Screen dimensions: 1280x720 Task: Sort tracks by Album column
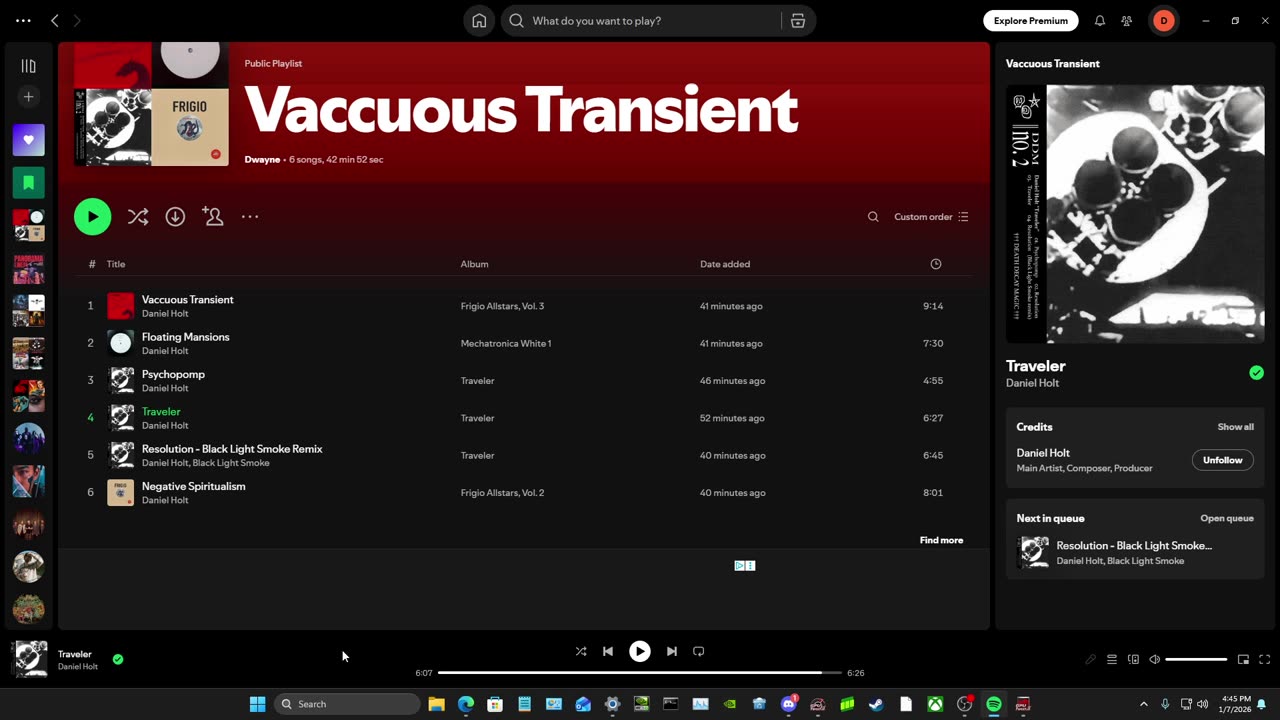coord(475,264)
